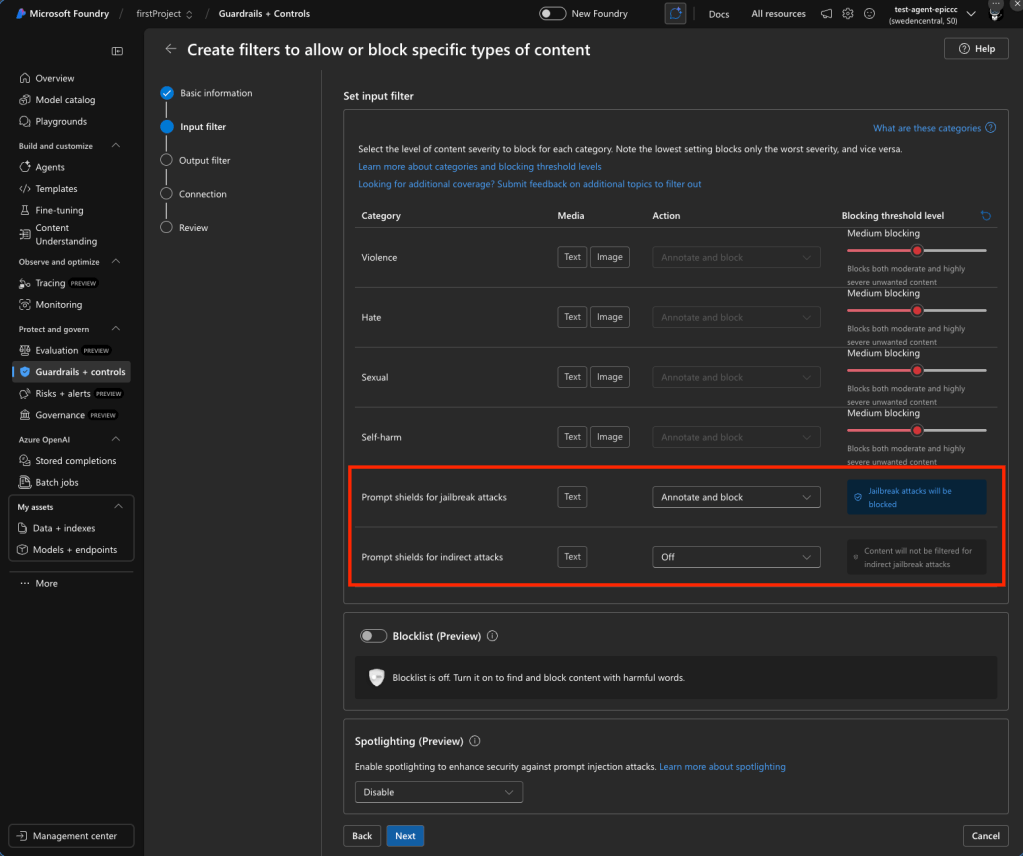Click the announcements megaphone icon
1023x856 pixels.
pyautogui.click(x=826, y=14)
